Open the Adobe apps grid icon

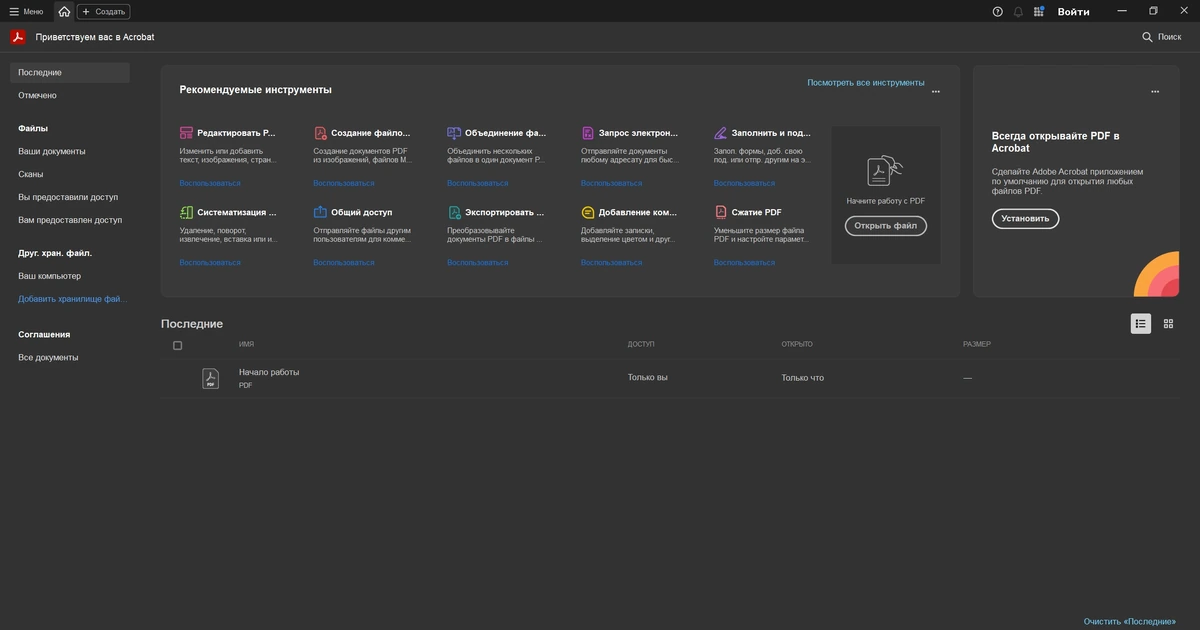[1039, 11]
